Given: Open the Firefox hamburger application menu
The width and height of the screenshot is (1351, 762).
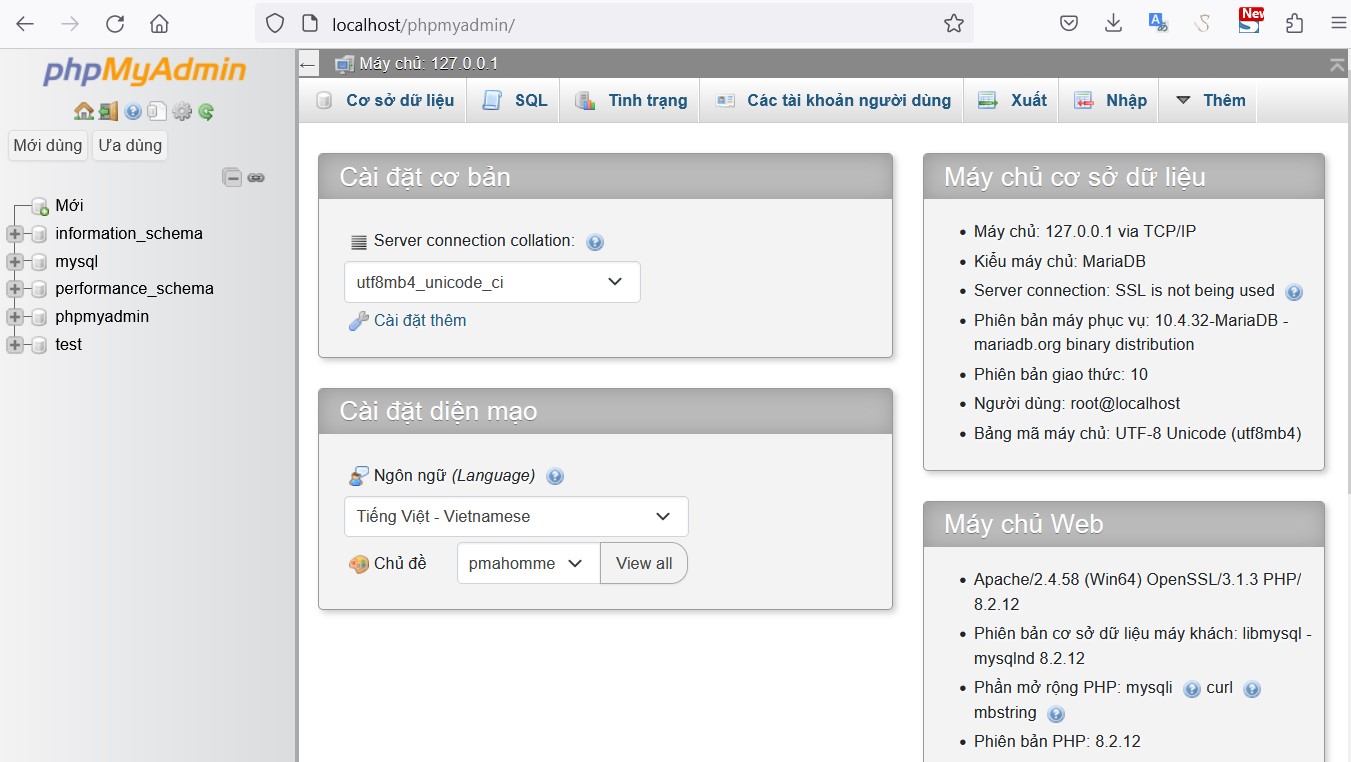Looking at the screenshot, I should point(1338,23).
